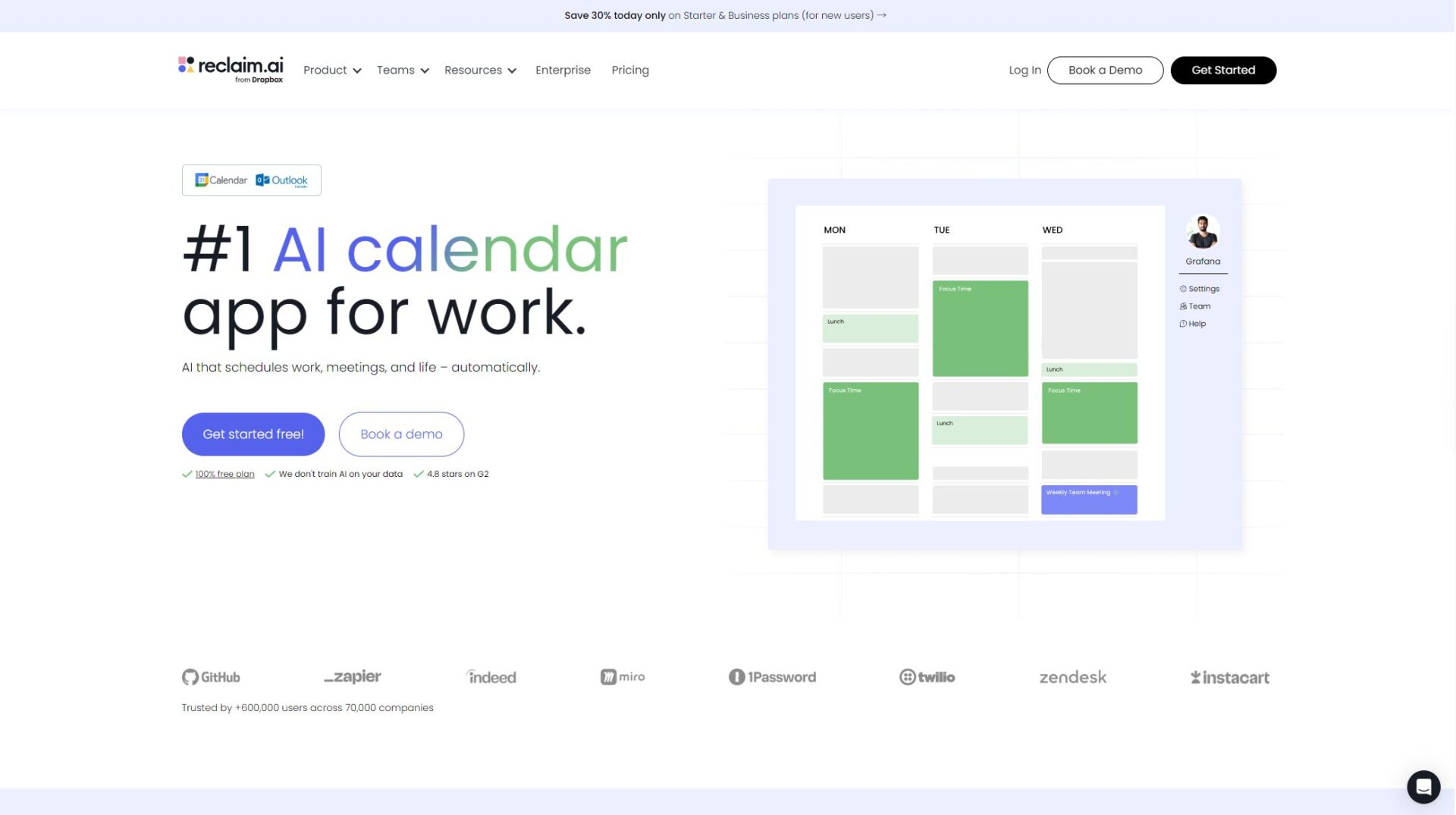The image size is (1456, 815).
Task: Click the Outlook icon badge
Action: (281, 180)
